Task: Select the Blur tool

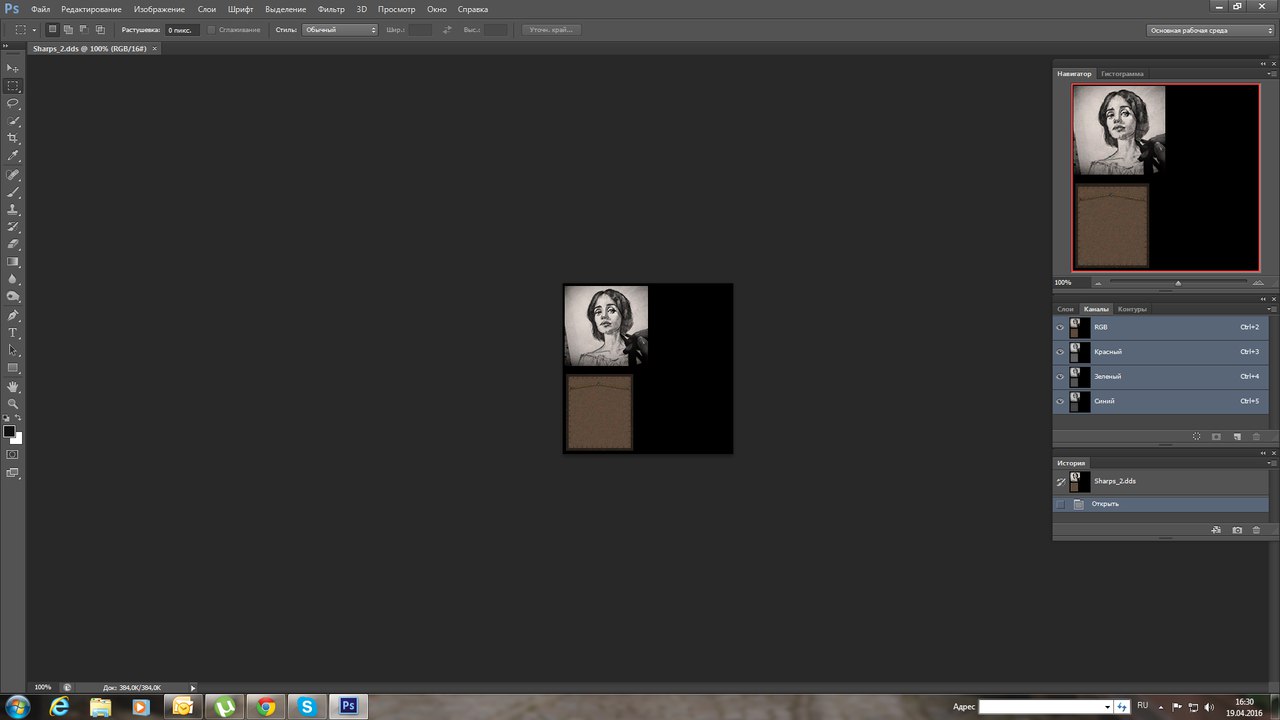Action: click(14, 279)
